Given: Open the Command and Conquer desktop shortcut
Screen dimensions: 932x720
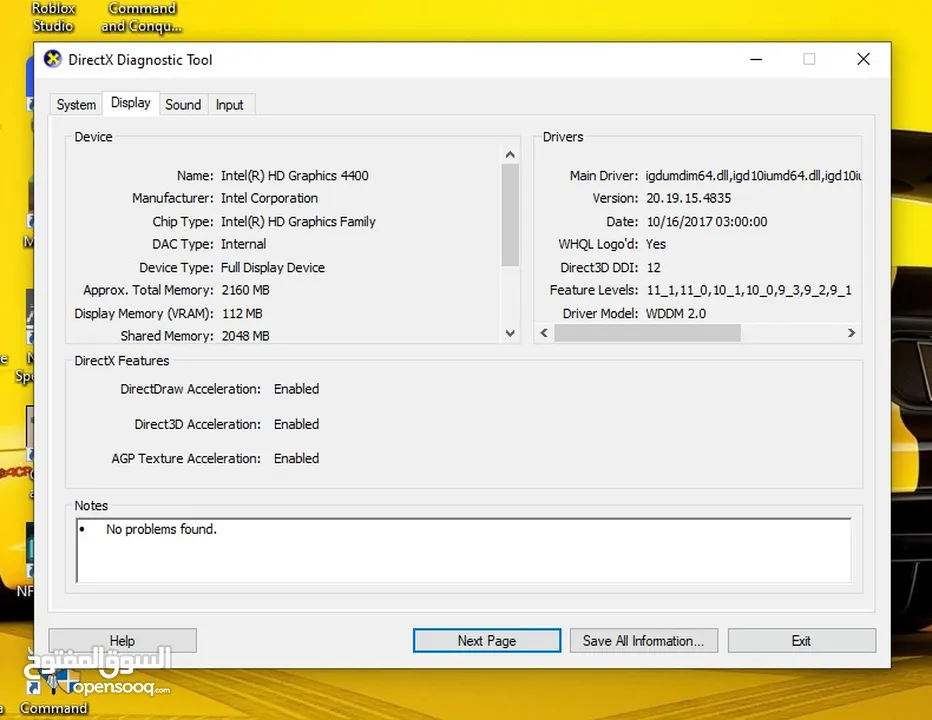Looking at the screenshot, I should click(x=141, y=17).
